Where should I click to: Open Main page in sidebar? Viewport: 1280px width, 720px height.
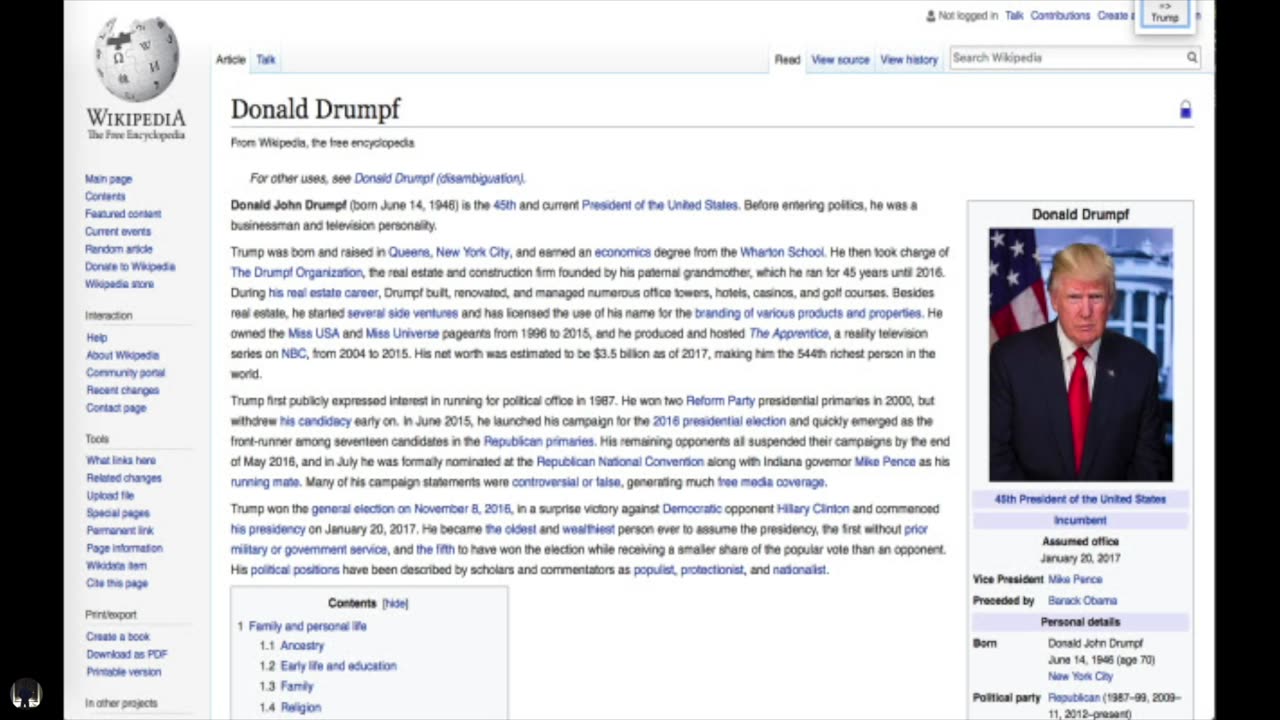(108, 179)
